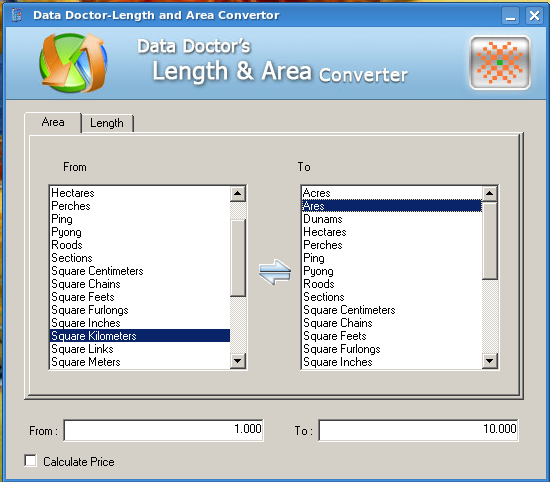Click To list scroll-up arrow
The width and height of the screenshot is (550, 482).
coord(490,193)
